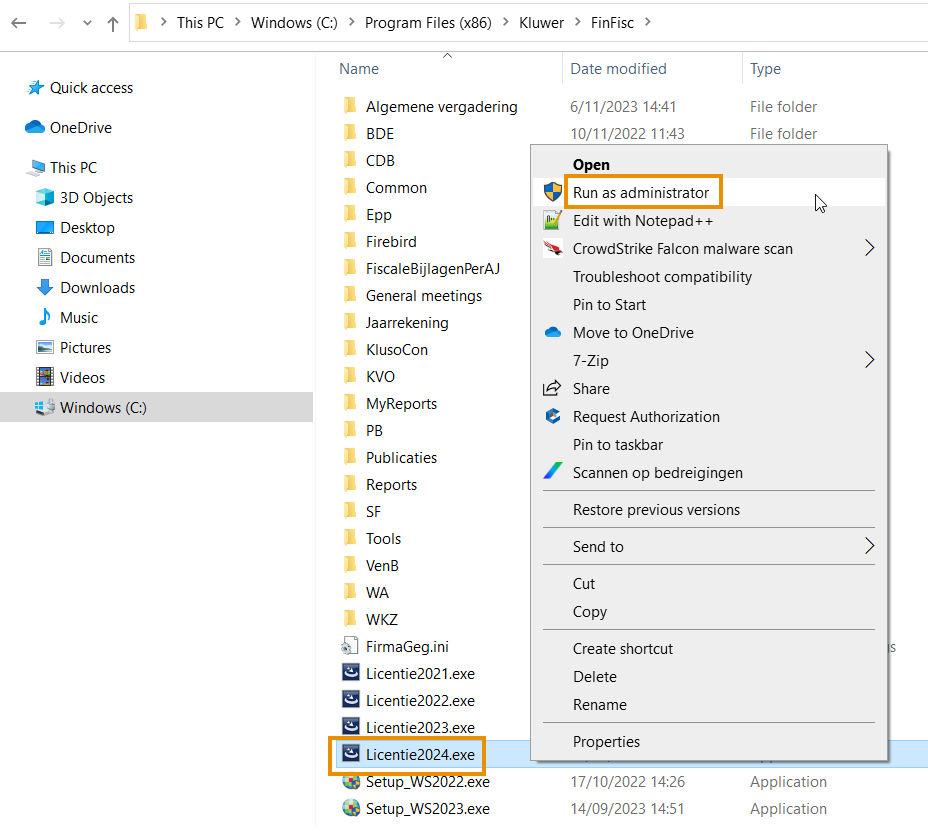928x831 pixels.
Task: Expand the 7-Zip submenu
Action: (869, 360)
